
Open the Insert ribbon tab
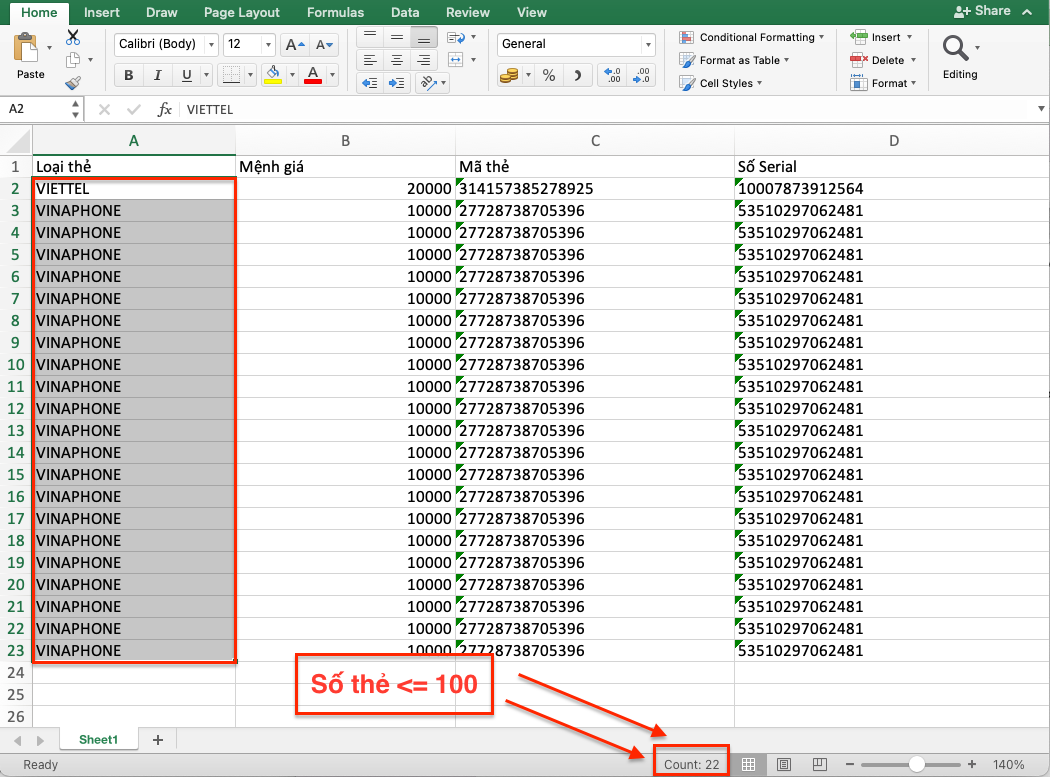102,13
